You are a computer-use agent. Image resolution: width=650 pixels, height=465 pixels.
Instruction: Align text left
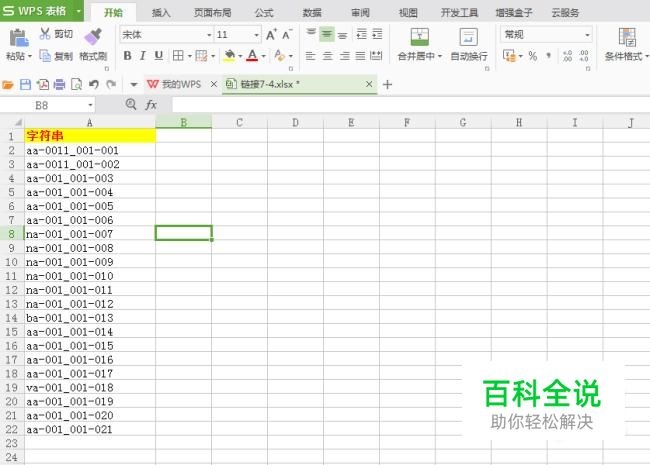point(310,56)
